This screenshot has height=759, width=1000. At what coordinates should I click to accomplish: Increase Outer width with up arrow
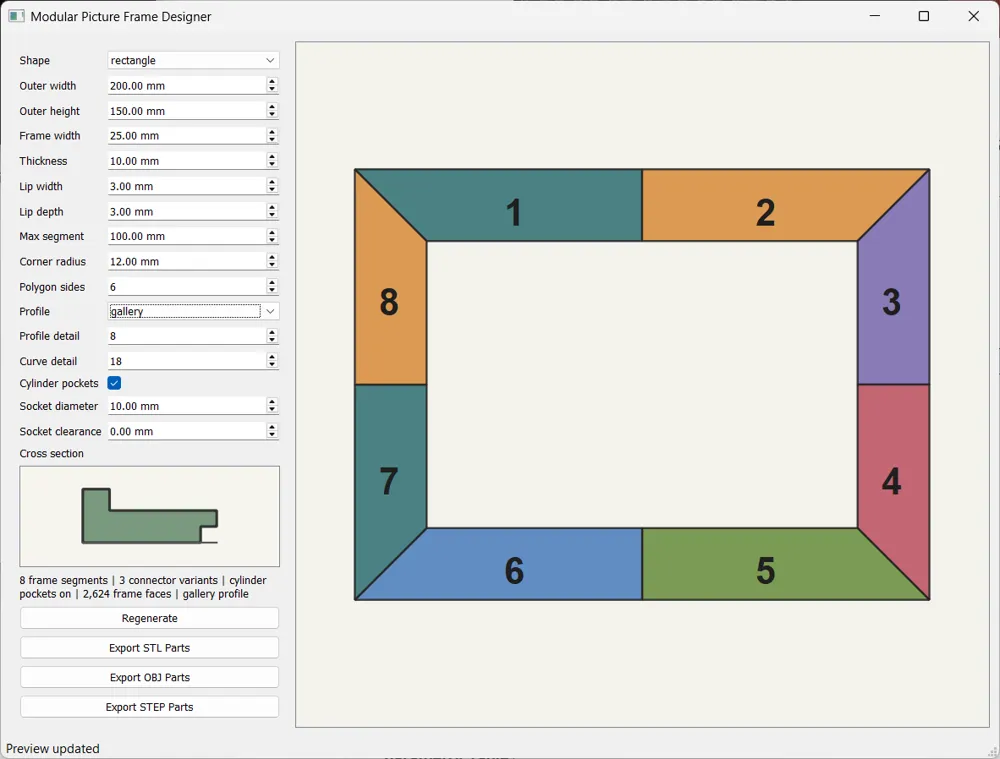point(272,82)
